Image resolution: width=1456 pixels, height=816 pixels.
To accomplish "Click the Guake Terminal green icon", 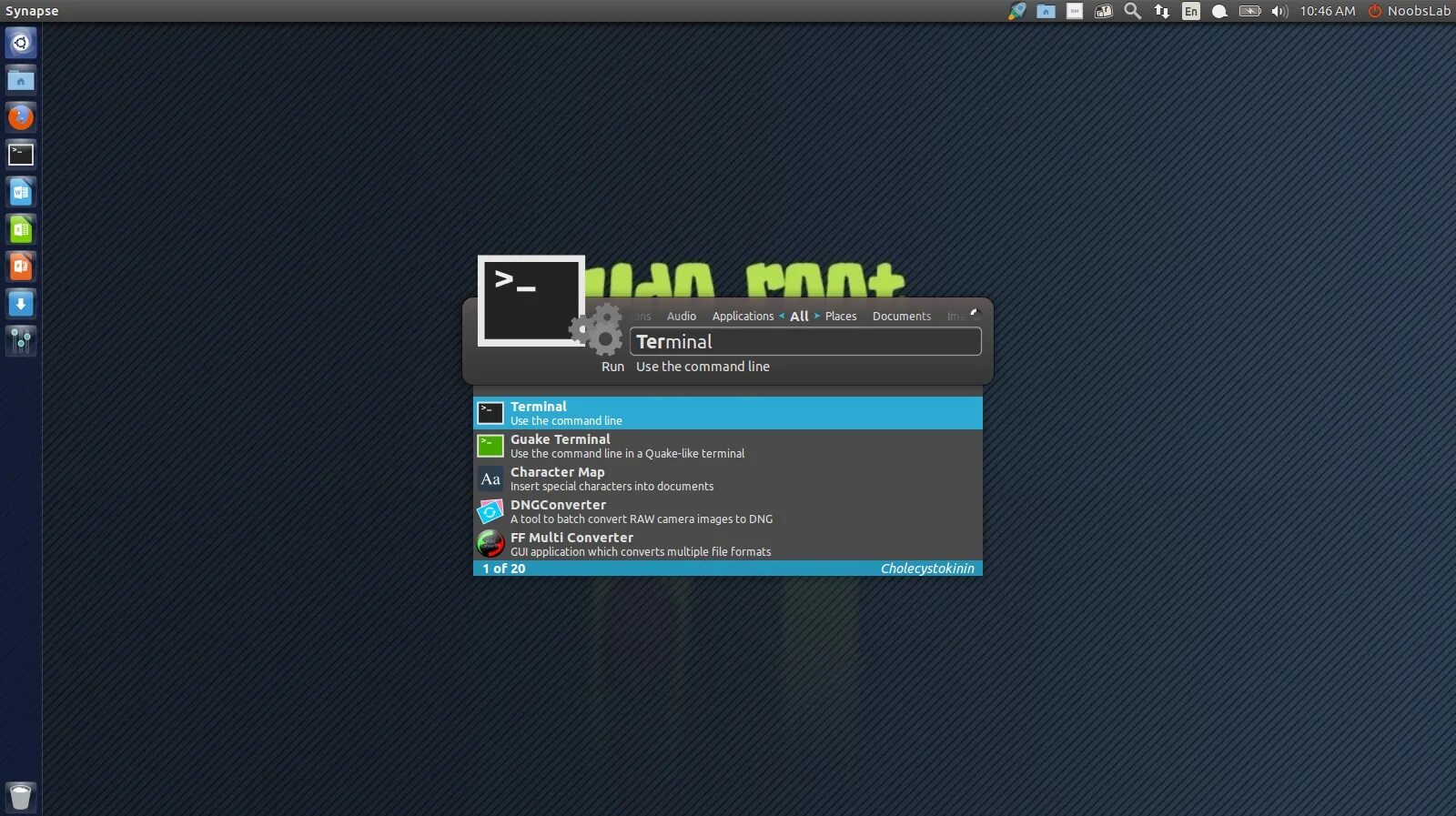I will [x=490, y=446].
